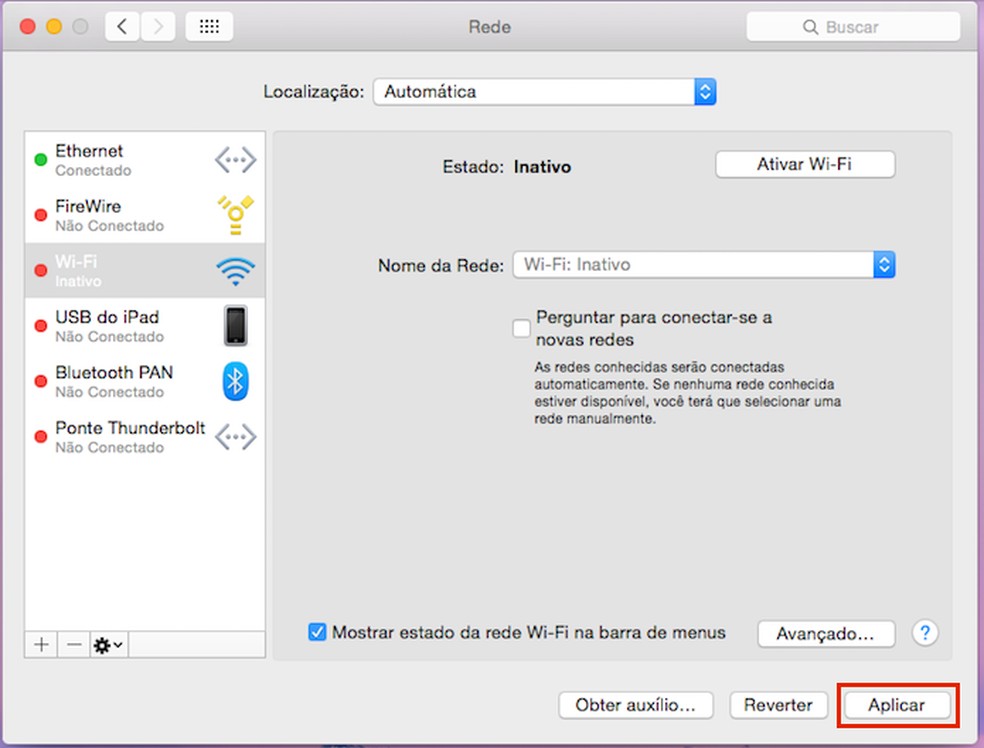Add a network service with plus button
Viewport: 984px width, 748px height.
click(41, 644)
